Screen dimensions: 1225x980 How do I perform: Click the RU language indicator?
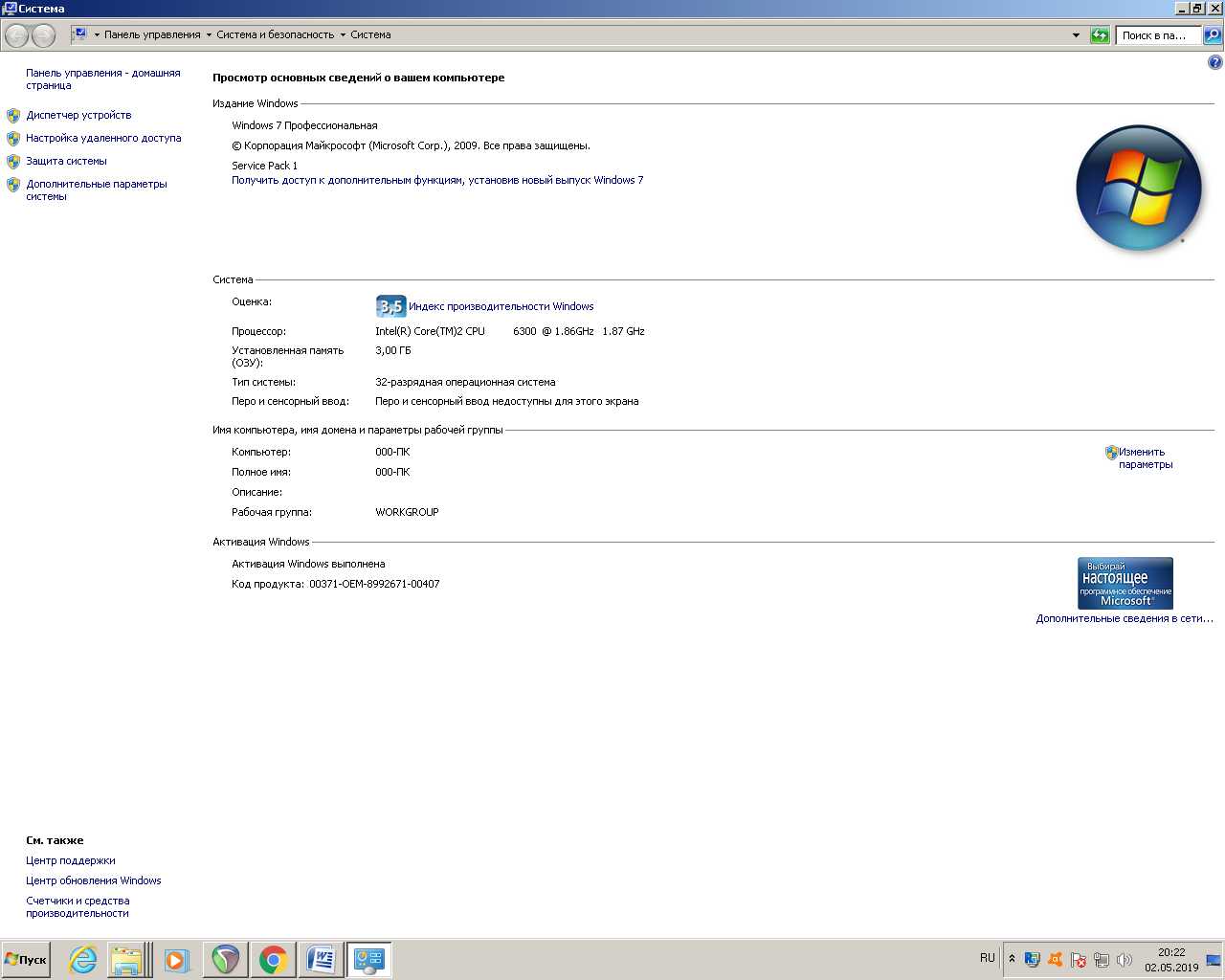click(988, 958)
